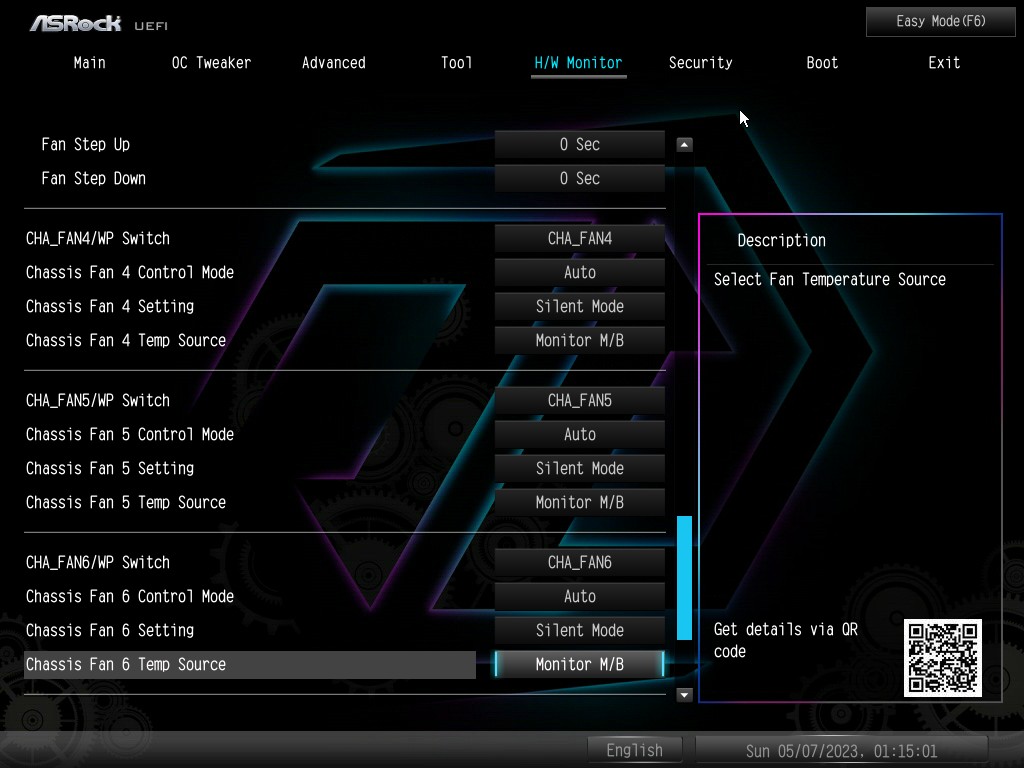Select the Chassis Fan 6 Setting row label
Image resolution: width=1024 pixels, height=768 pixels.
(110, 630)
